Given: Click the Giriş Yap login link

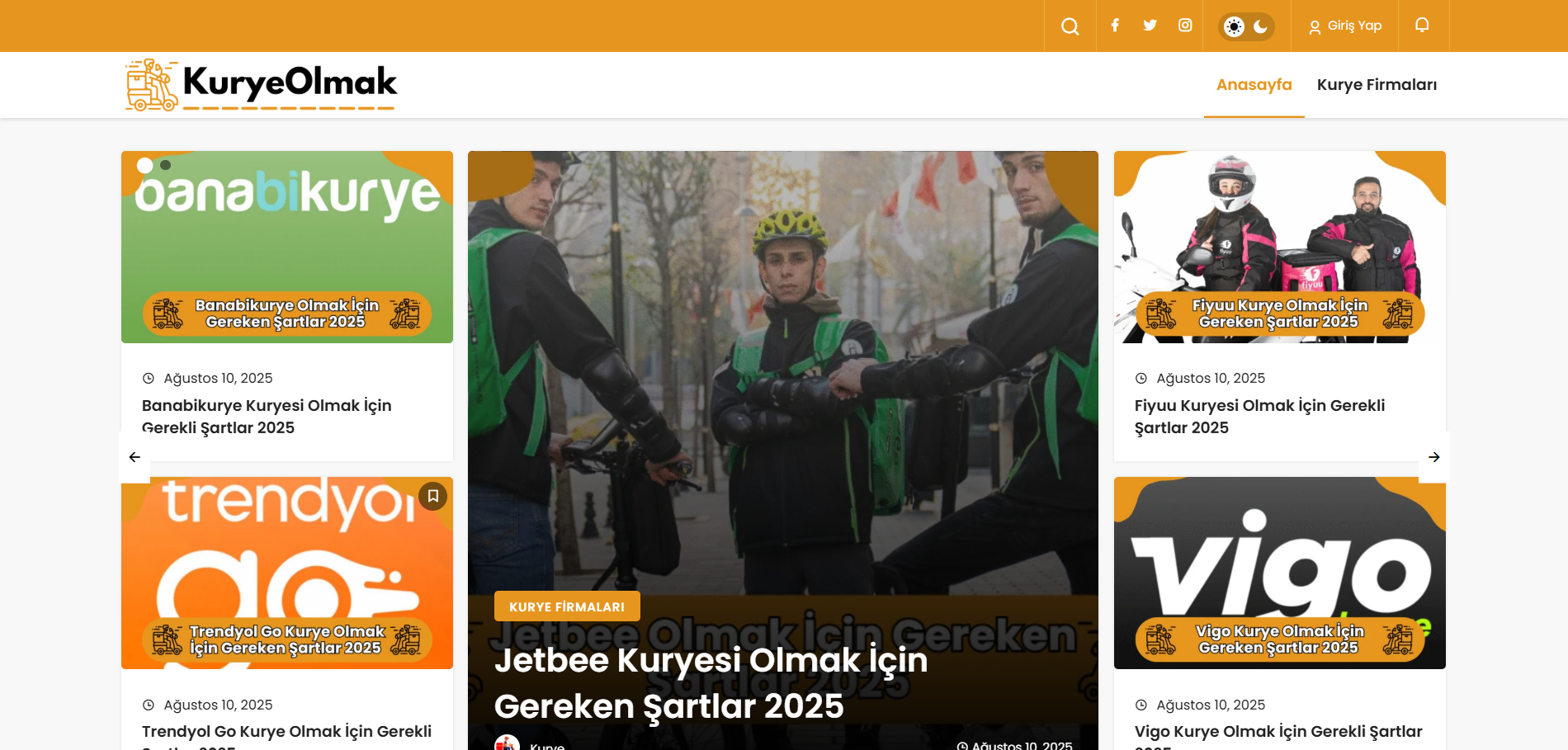Looking at the screenshot, I should tap(1345, 26).
